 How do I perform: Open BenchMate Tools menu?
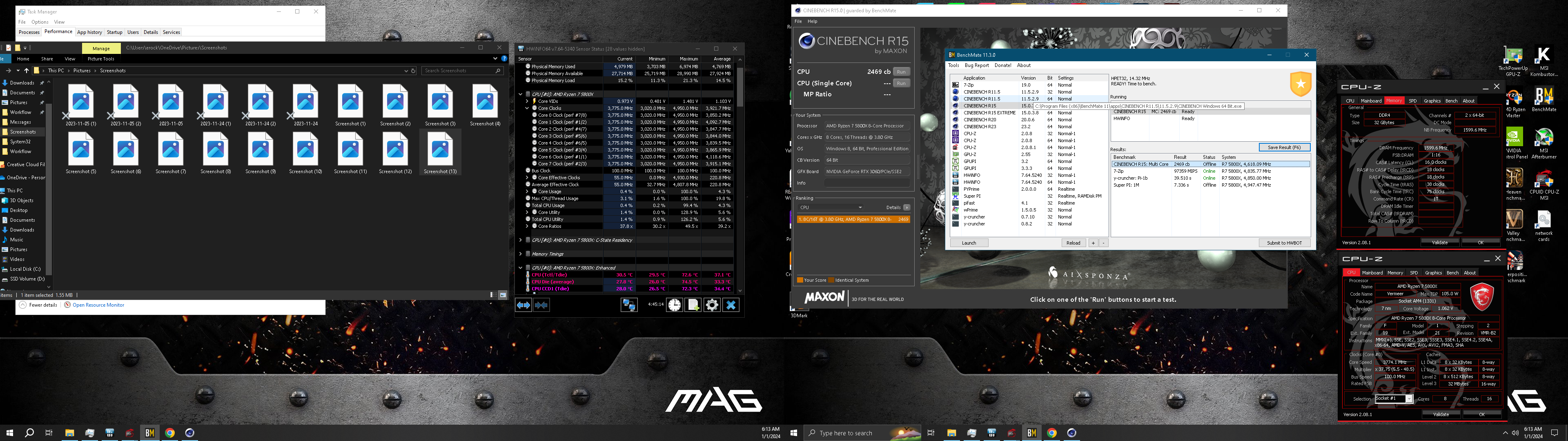tap(953, 65)
